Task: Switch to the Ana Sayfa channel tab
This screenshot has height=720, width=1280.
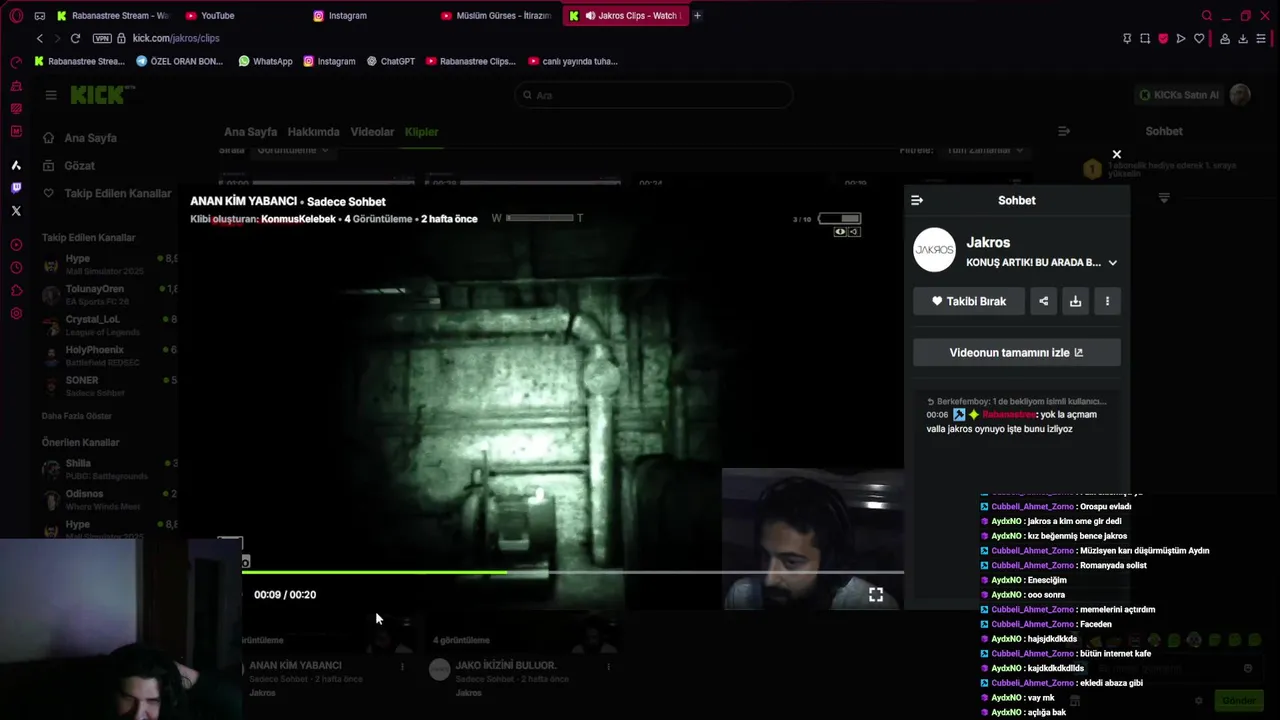Action: pos(250,132)
